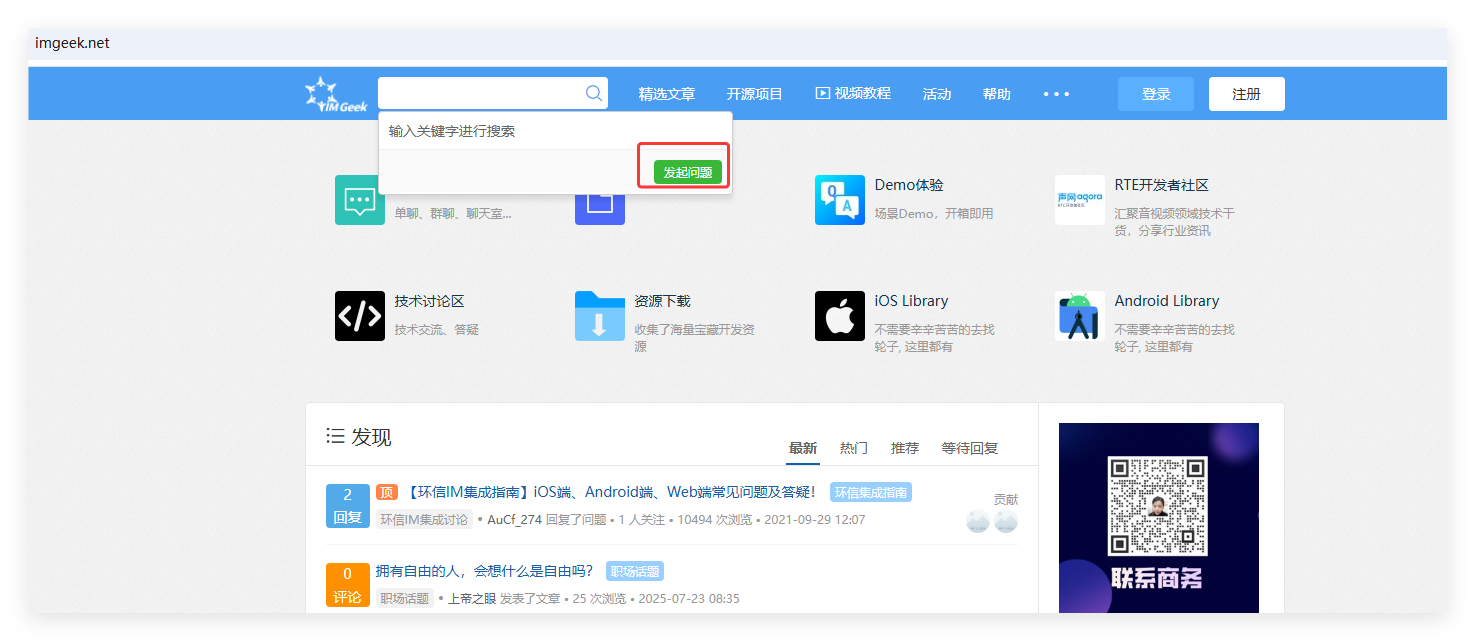Click the magnifying glass search icon
1475x641 pixels.
point(593,93)
